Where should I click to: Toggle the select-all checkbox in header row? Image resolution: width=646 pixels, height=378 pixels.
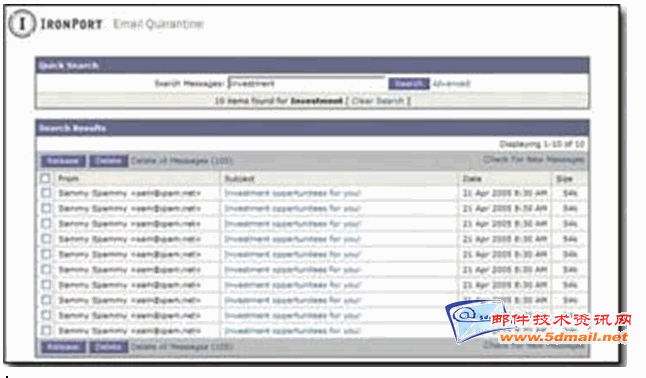pyautogui.click(x=45, y=178)
